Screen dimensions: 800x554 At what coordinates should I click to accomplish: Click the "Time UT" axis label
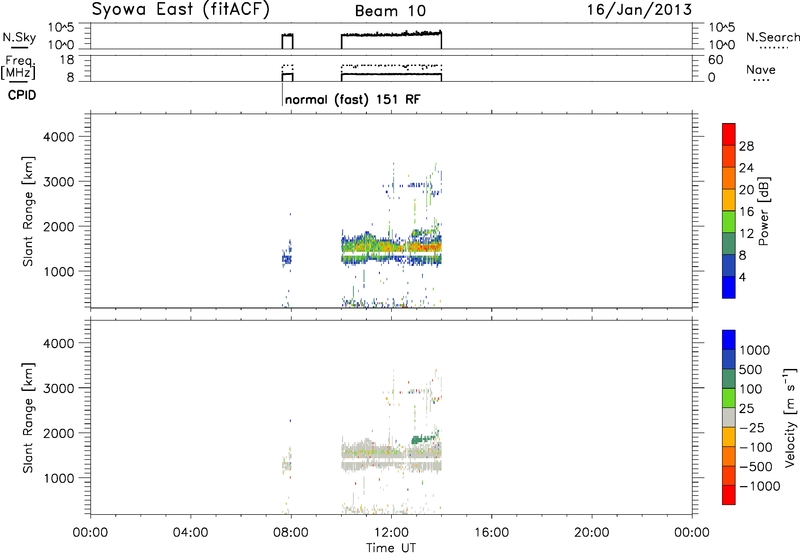(x=391, y=548)
